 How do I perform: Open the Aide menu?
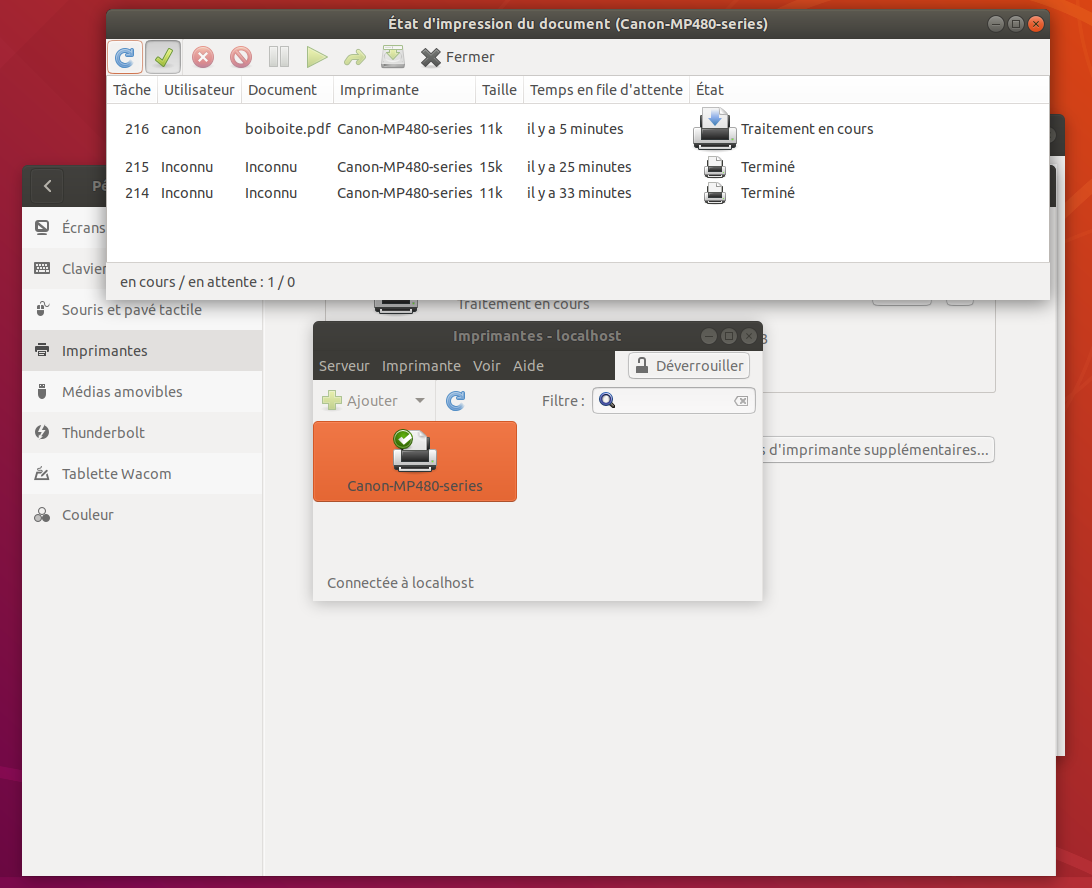[529, 366]
